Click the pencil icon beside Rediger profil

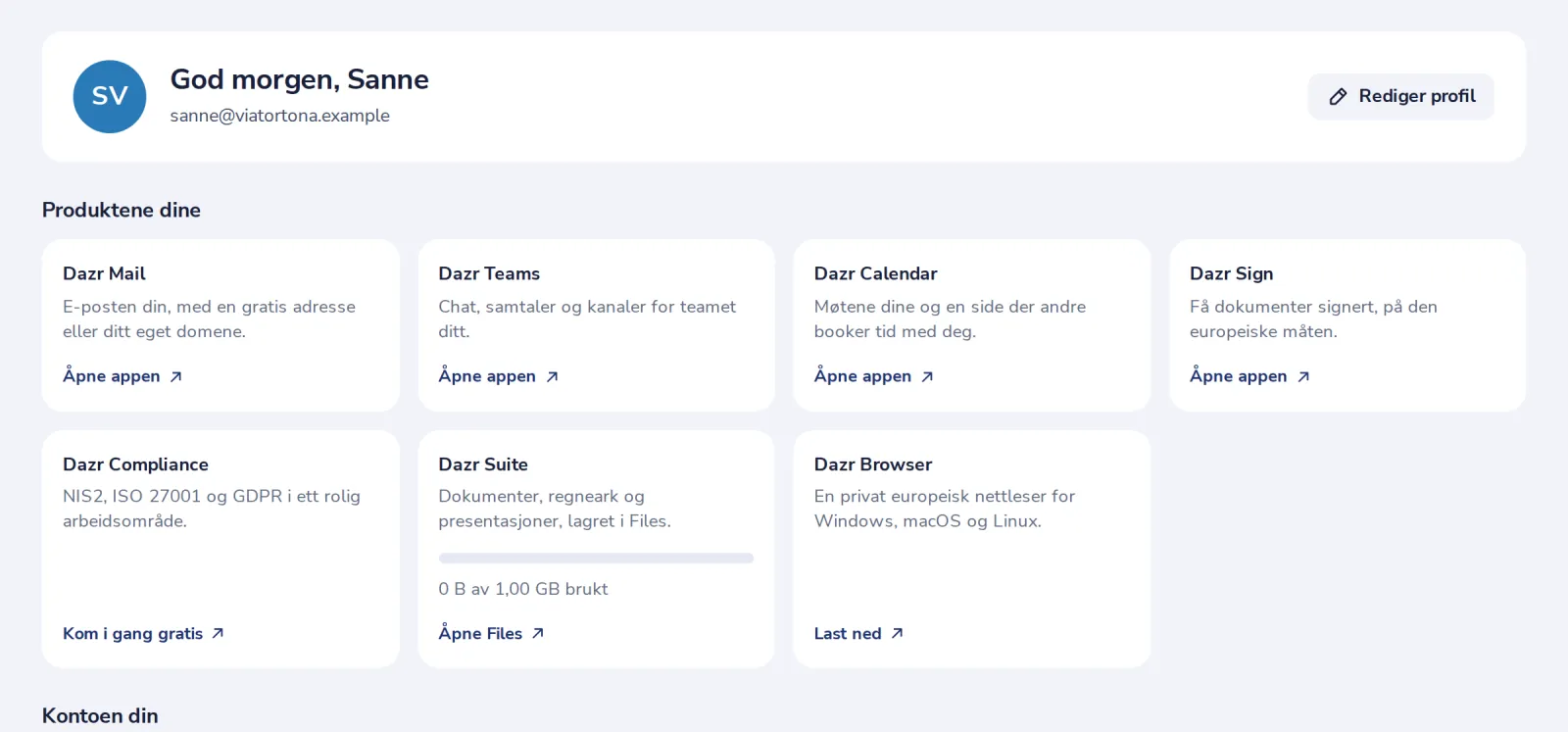1338,96
